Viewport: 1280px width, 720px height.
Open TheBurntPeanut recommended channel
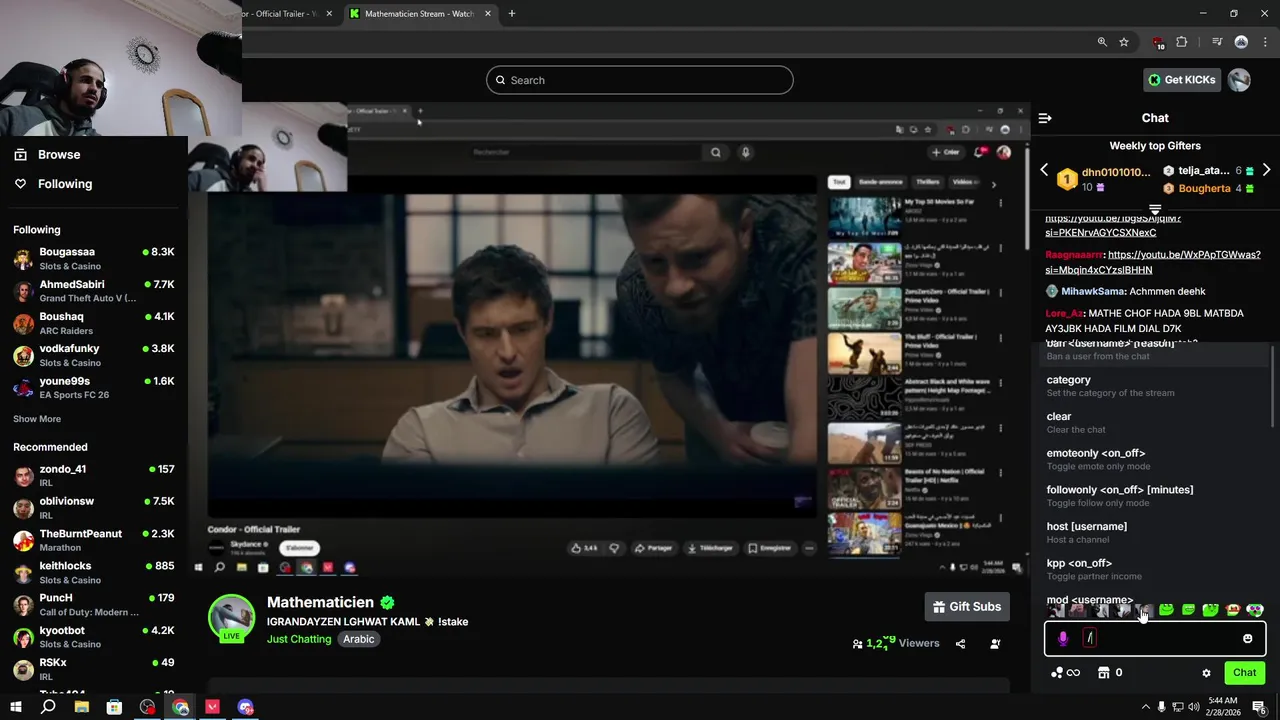pos(94,540)
